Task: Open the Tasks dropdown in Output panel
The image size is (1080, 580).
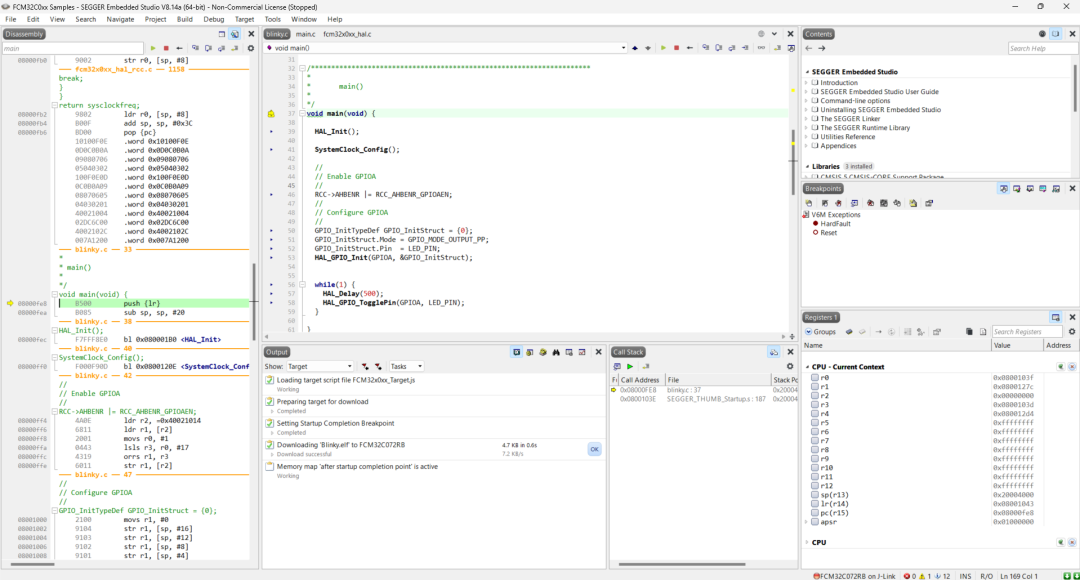Action: coord(405,367)
